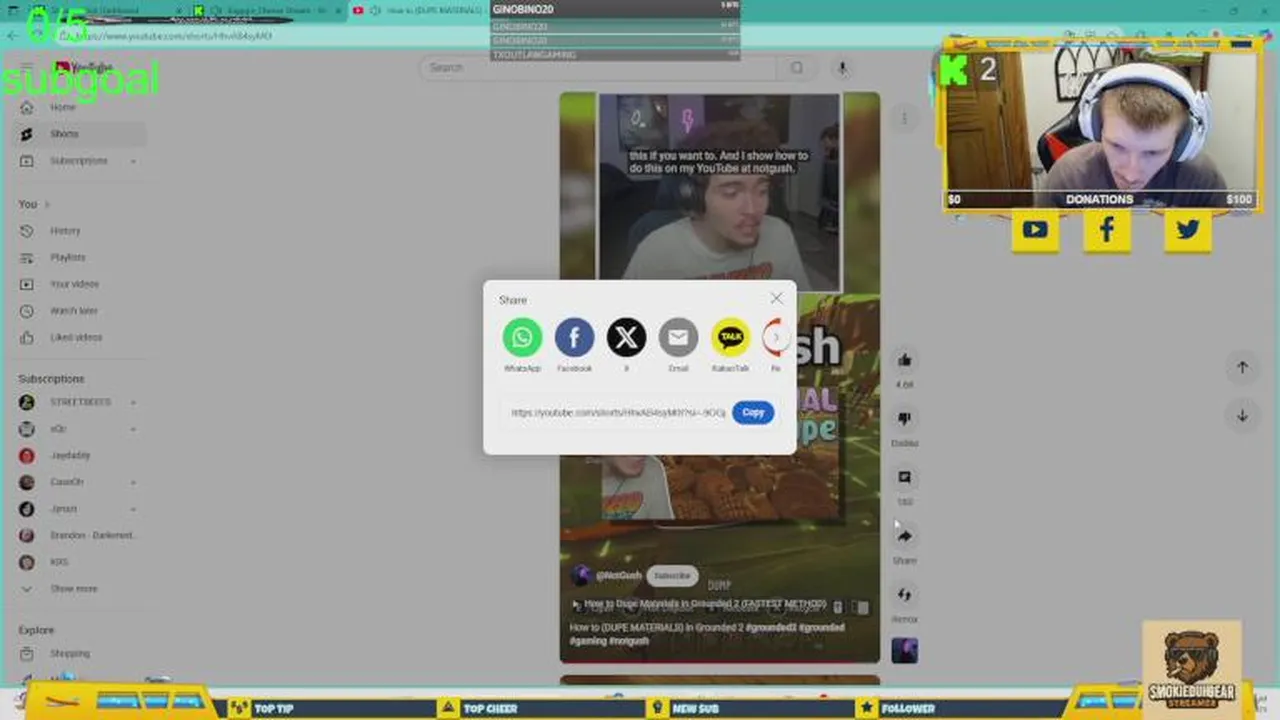Click the yellow YouTube overlay icon
The height and width of the screenshot is (720, 1280).
1035,230
